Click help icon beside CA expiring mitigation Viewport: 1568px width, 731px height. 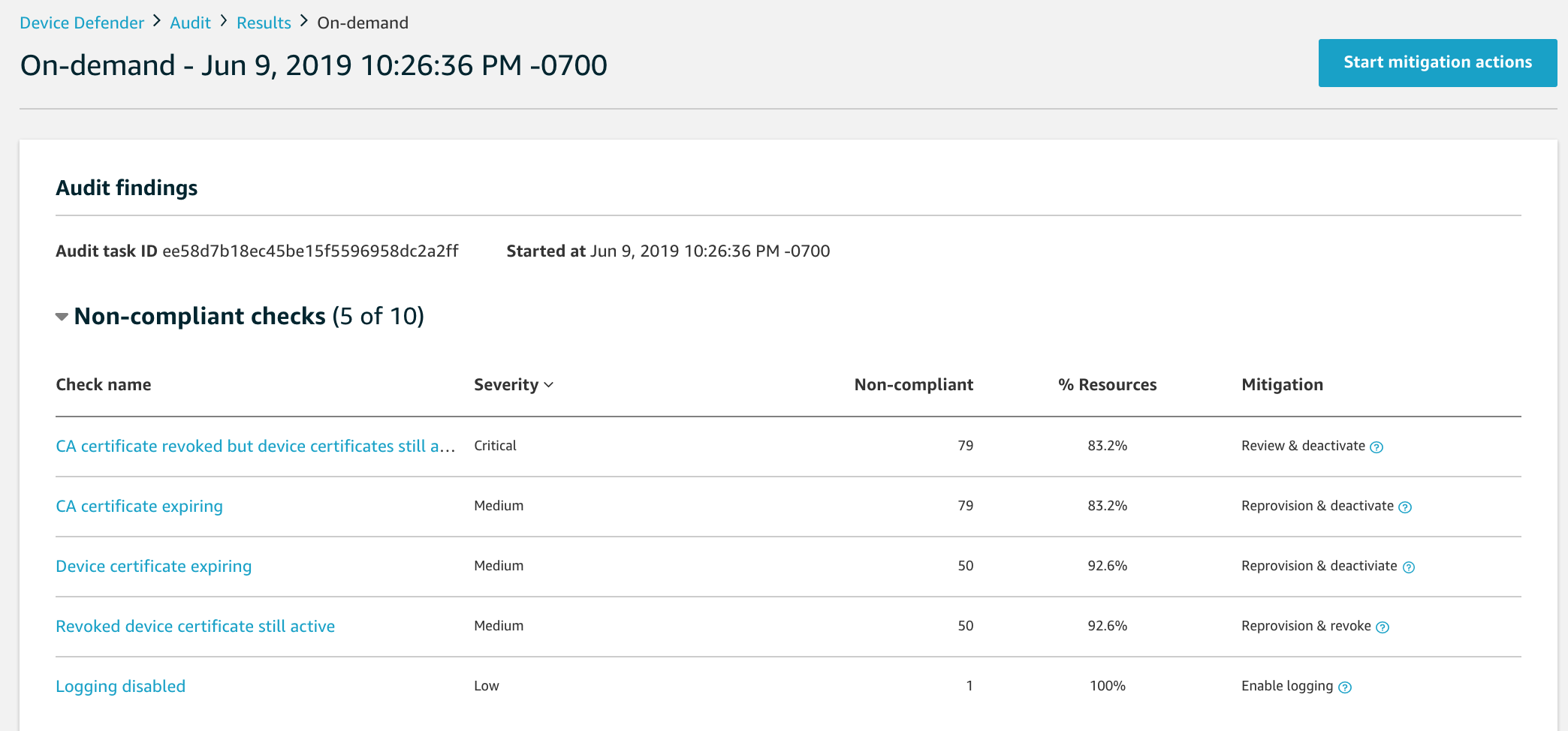pyautogui.click(x=1405, y=507)
